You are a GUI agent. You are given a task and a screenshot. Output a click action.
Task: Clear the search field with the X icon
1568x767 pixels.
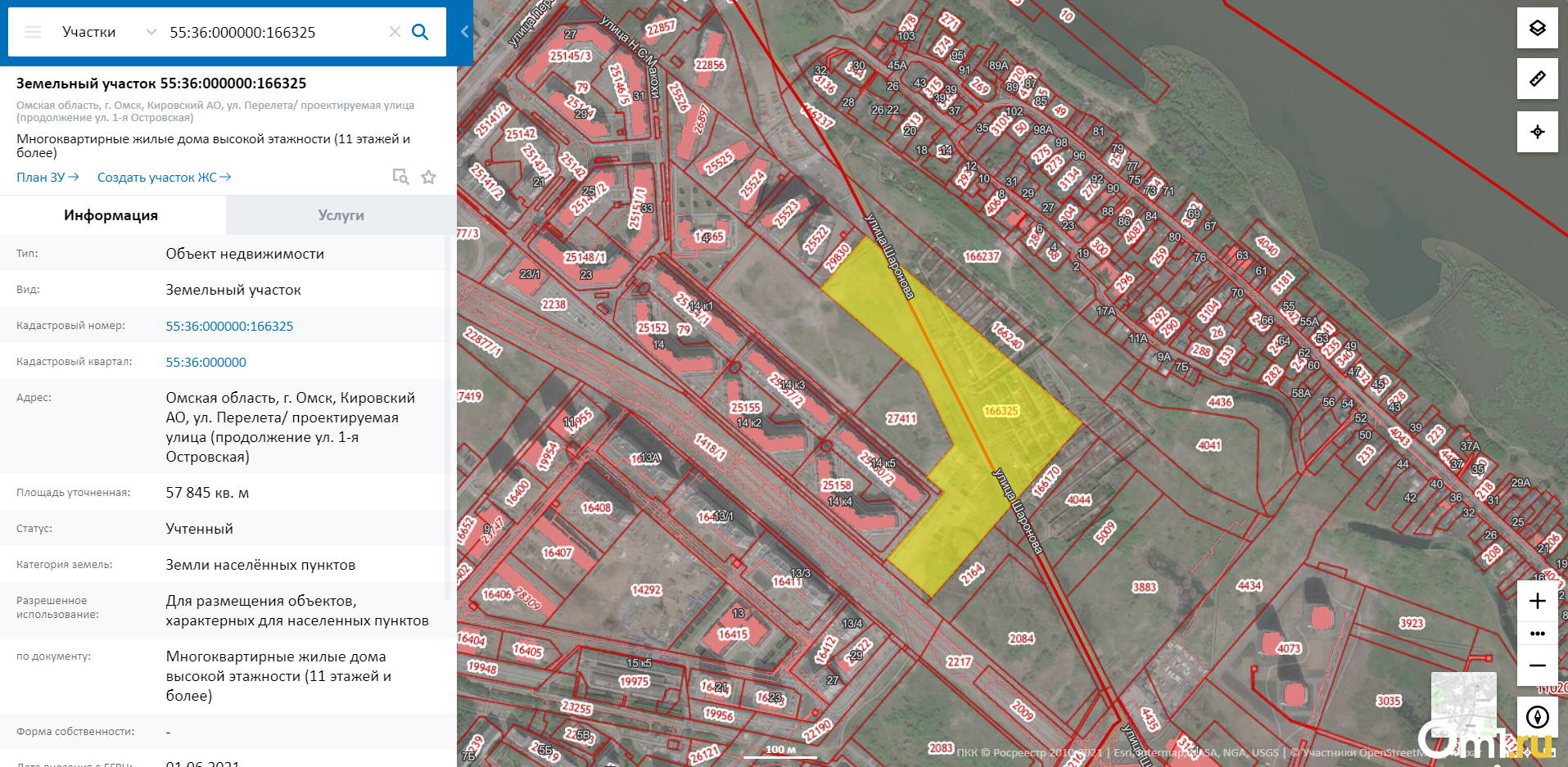395,32
